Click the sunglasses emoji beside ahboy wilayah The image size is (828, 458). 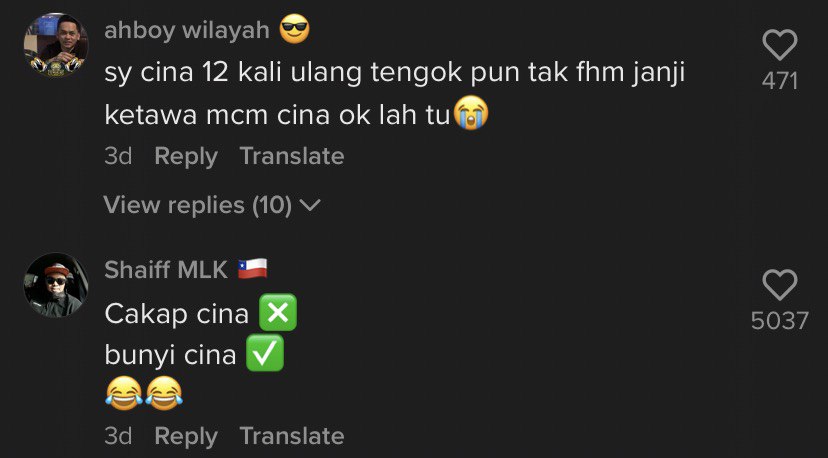click(294, 29)
